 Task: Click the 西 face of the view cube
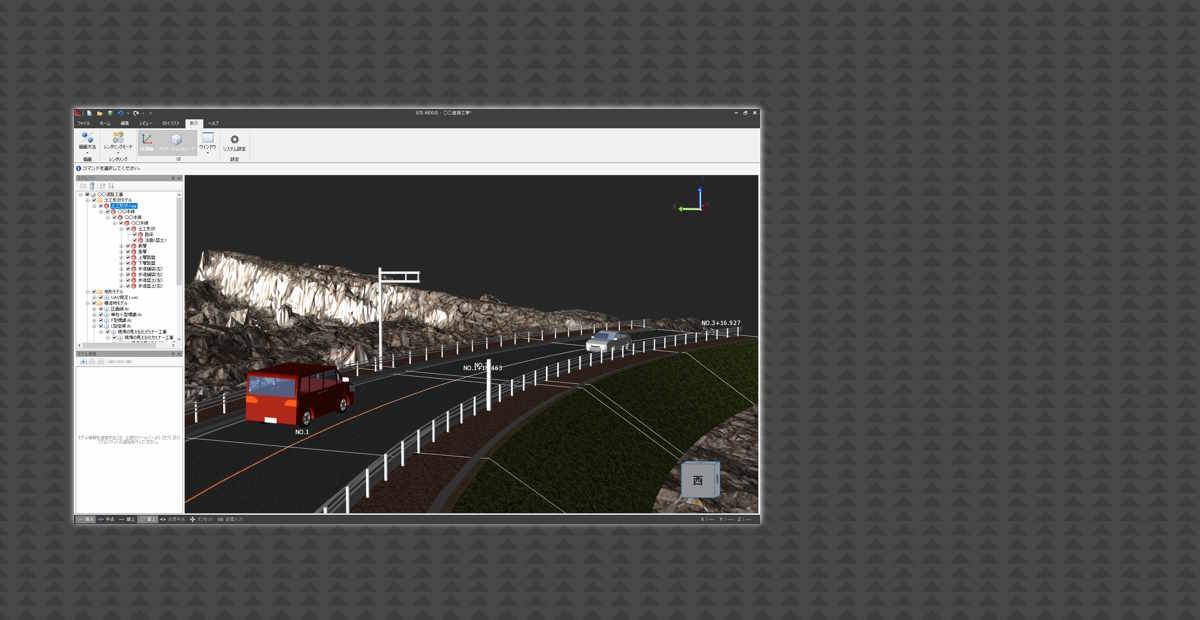coord(698,481)
